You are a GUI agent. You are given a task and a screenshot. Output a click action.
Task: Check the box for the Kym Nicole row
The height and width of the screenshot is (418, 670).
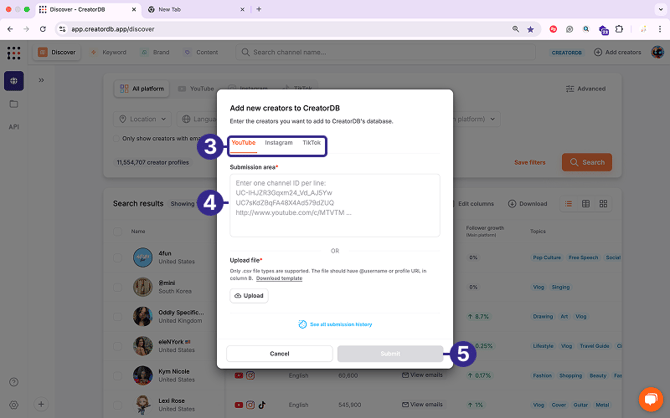[x=117, y=376]
